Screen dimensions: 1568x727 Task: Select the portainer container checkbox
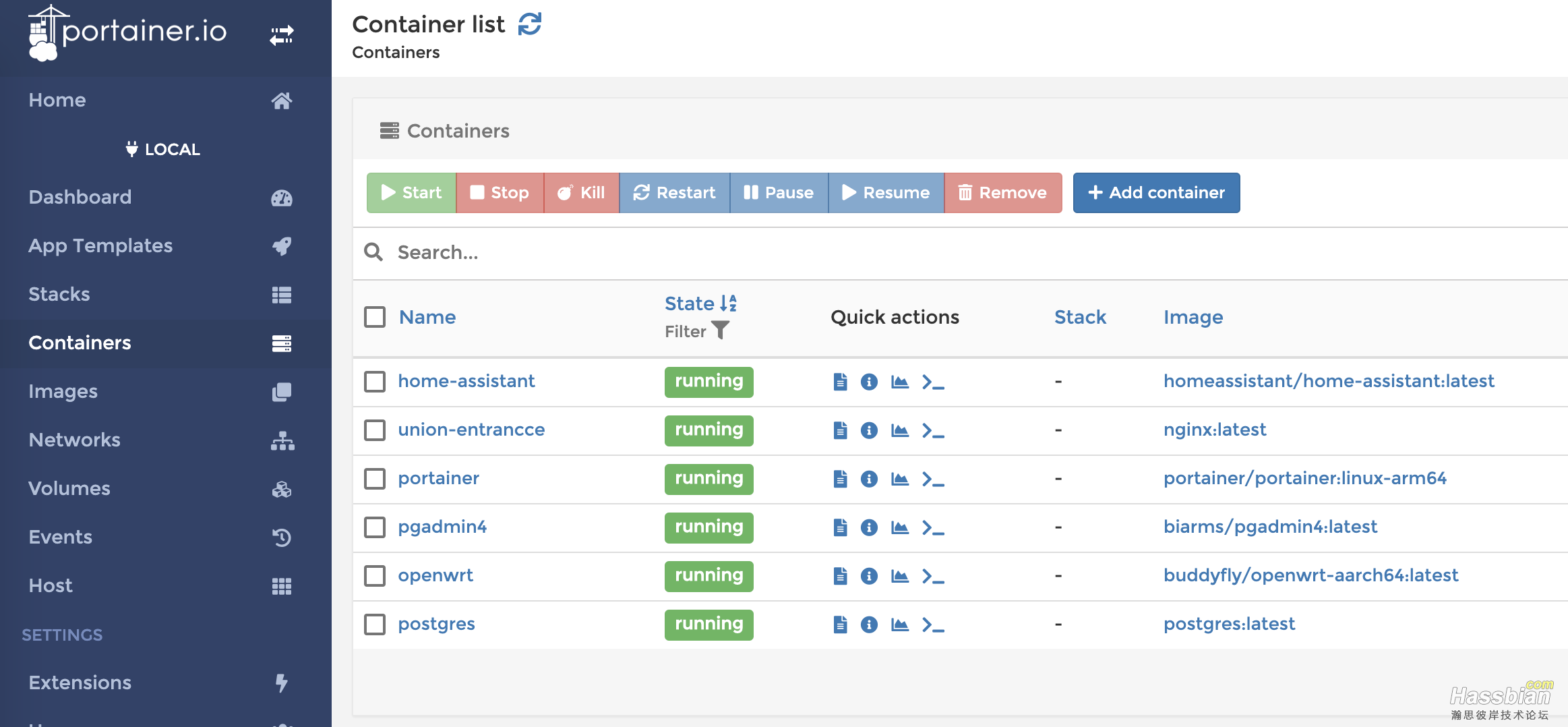[x=375, y=479]
